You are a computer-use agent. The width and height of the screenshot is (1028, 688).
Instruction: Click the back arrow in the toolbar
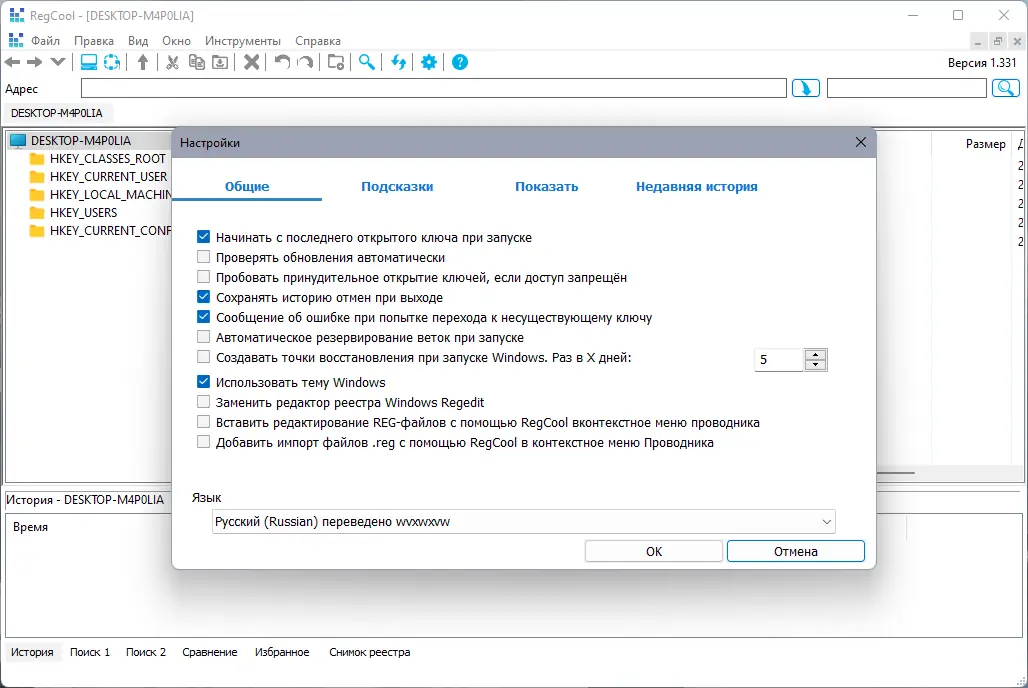pos(12,62)
